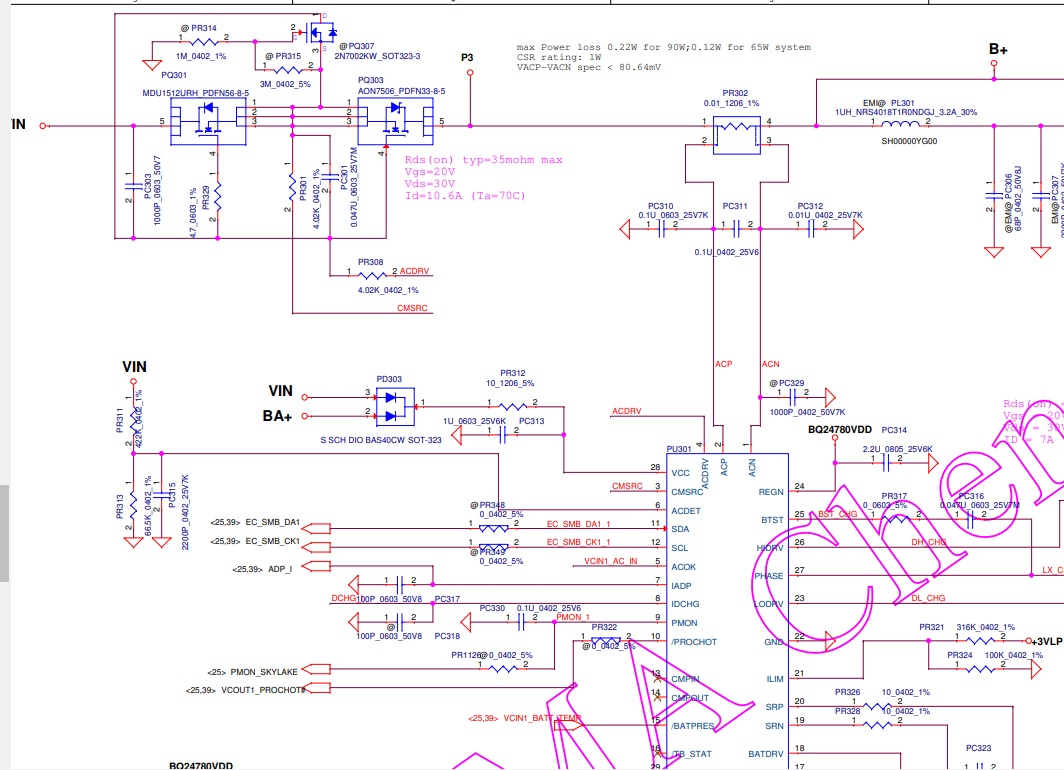Select the PR302 sense resistor symbol

pos(736,135)
